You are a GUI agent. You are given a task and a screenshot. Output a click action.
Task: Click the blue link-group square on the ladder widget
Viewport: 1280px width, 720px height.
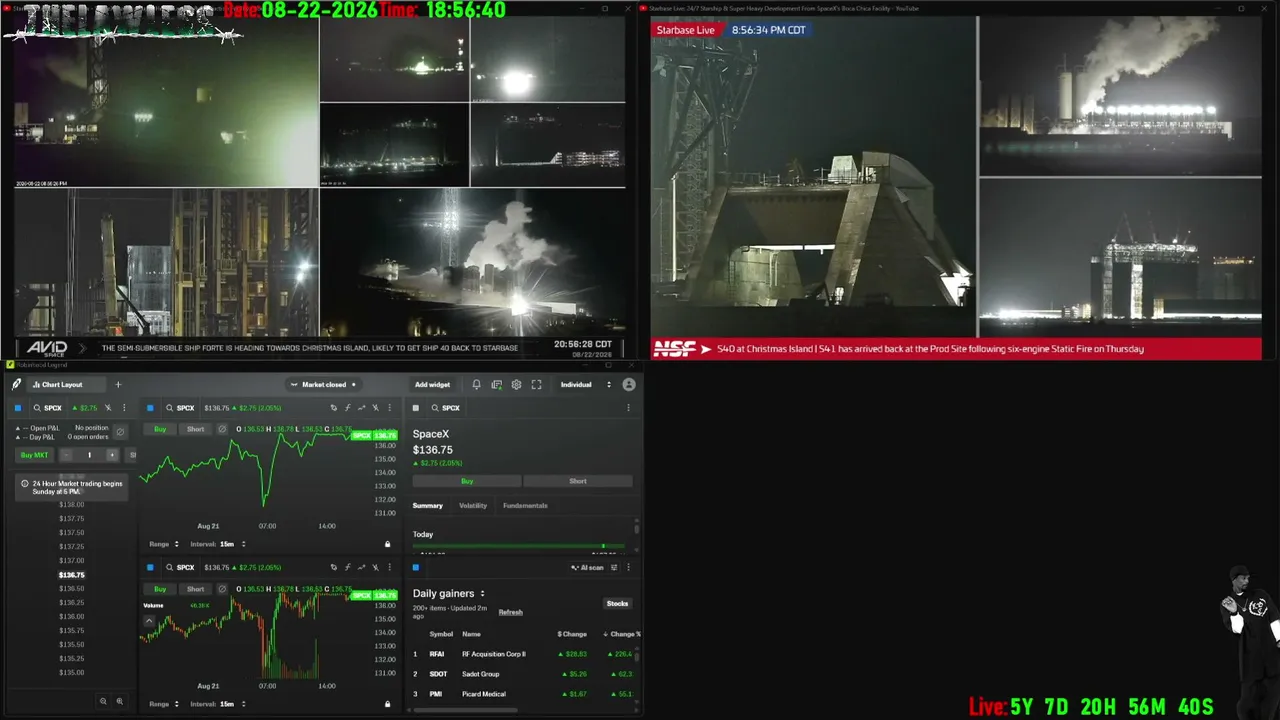tap(18, 408)
